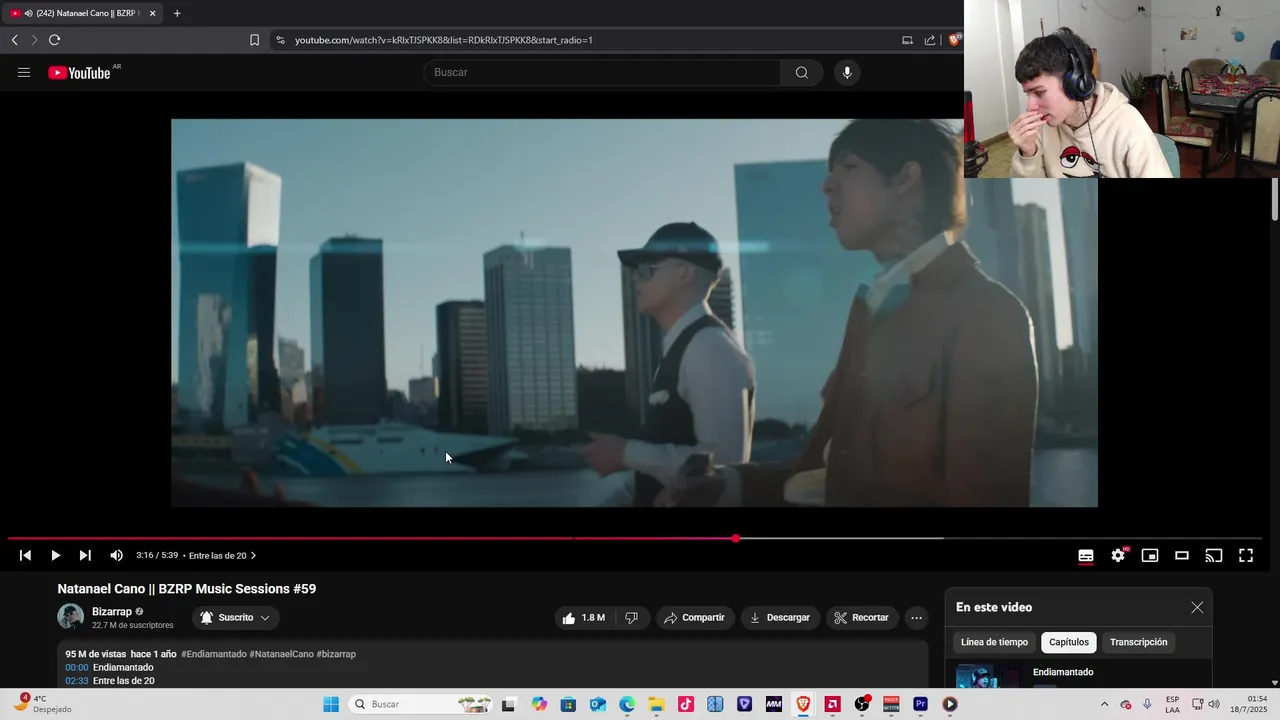Screen dimensions: 1280x720
Task: Select the Capítulos tab
Action: [1069, 642]
